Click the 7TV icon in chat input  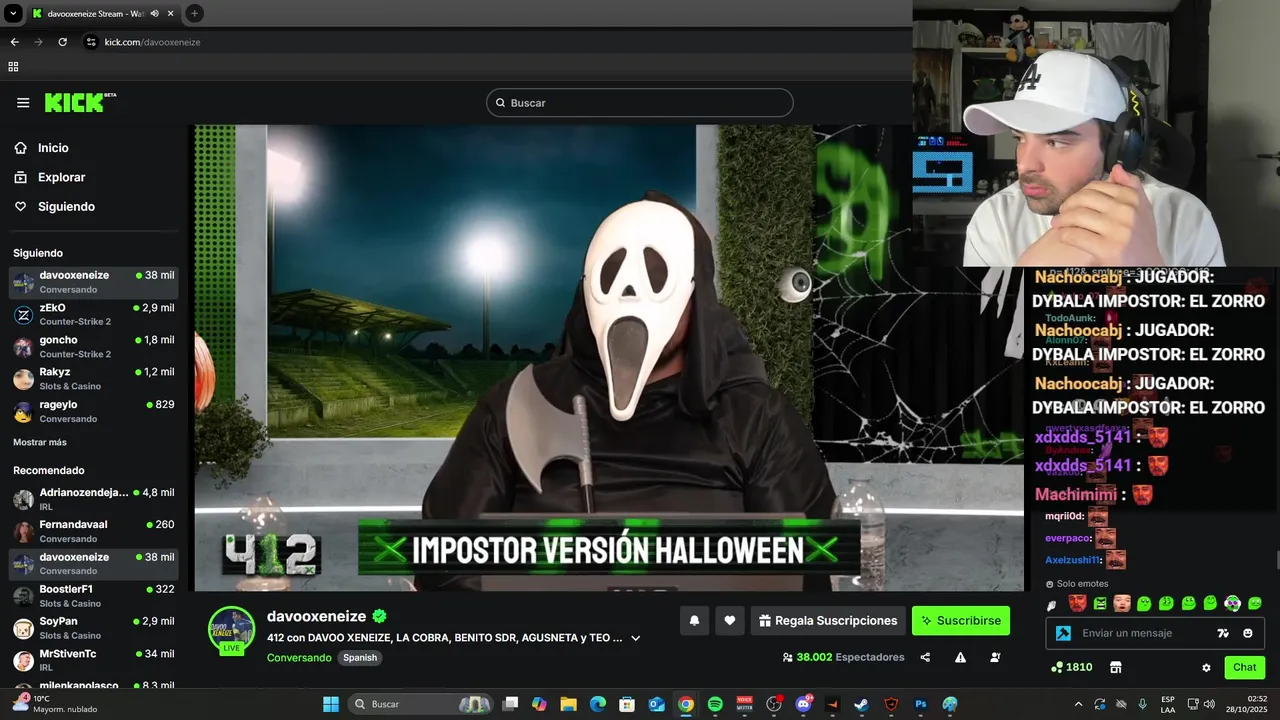[1223, 633]
